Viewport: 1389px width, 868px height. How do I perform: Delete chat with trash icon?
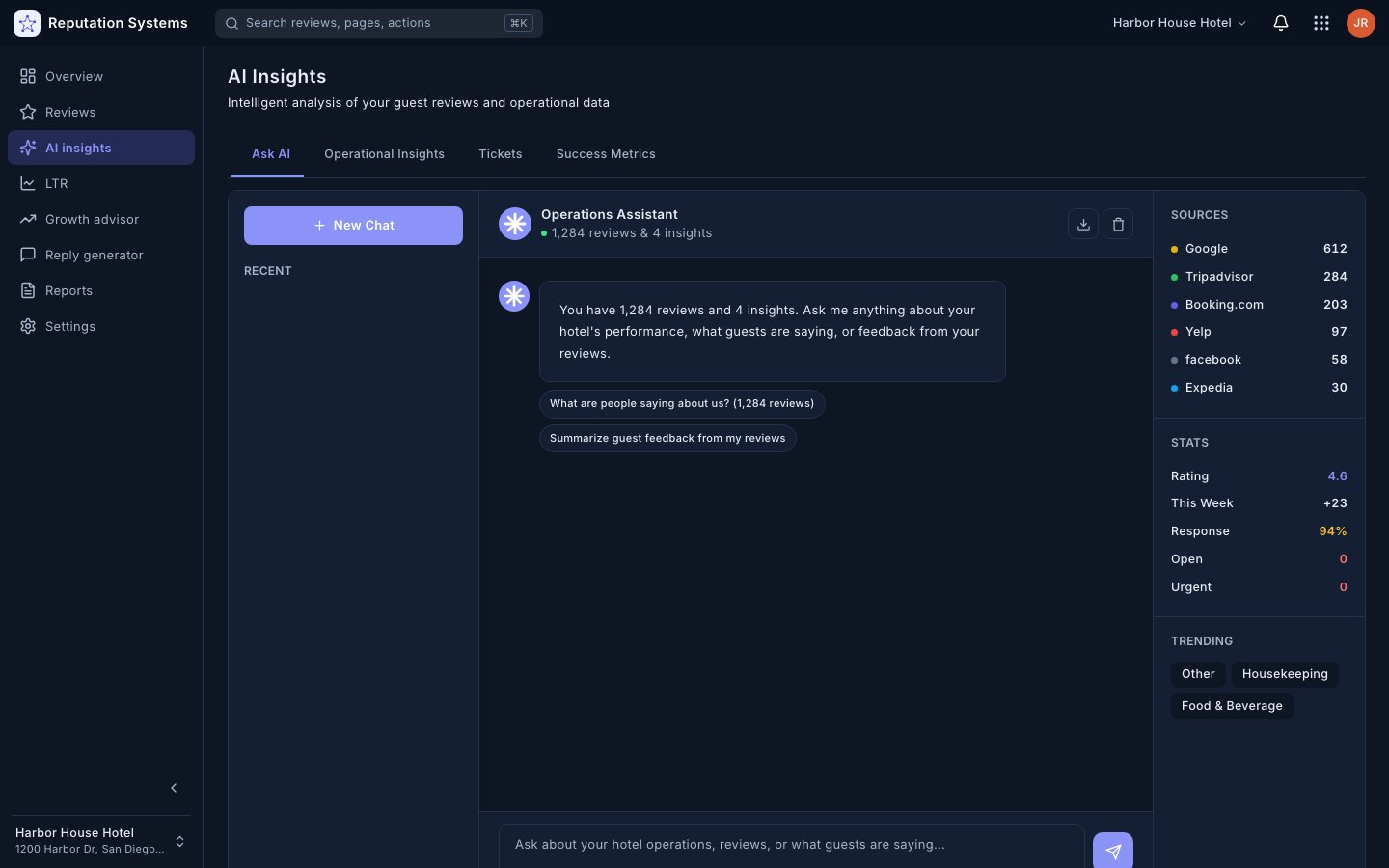[1118, 224]
